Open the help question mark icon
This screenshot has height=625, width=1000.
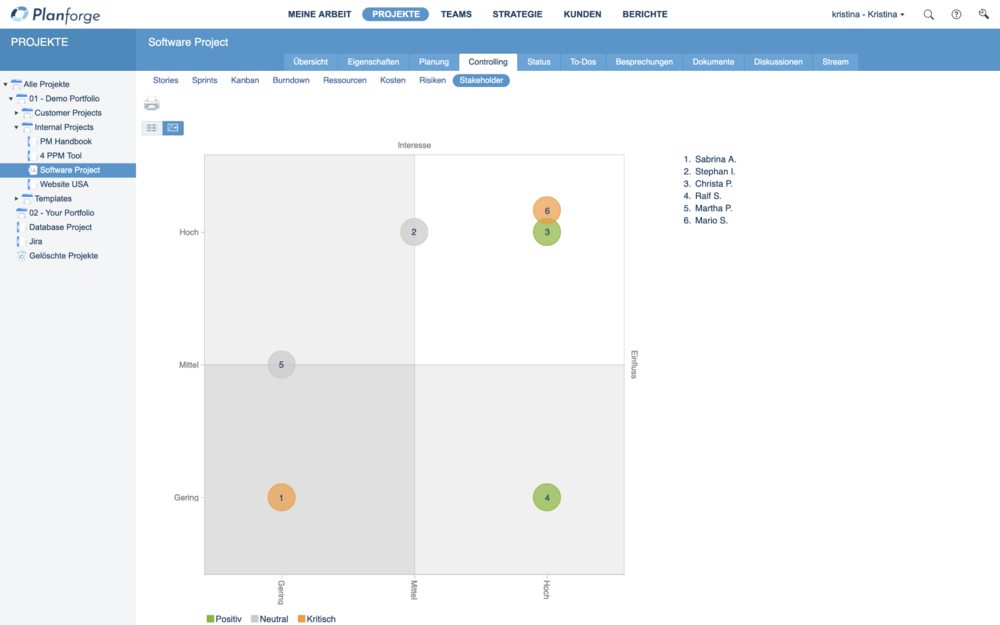point(956,15)
